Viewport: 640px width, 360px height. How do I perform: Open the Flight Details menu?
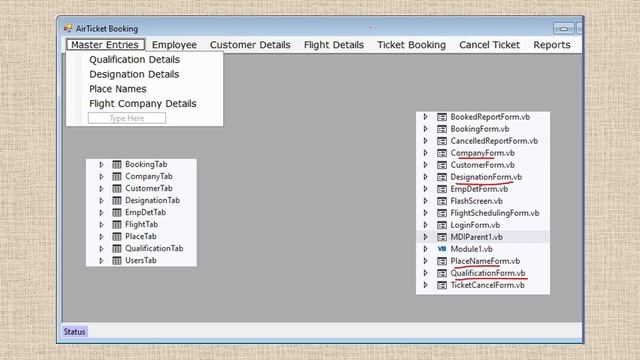[x=334, y=45]
